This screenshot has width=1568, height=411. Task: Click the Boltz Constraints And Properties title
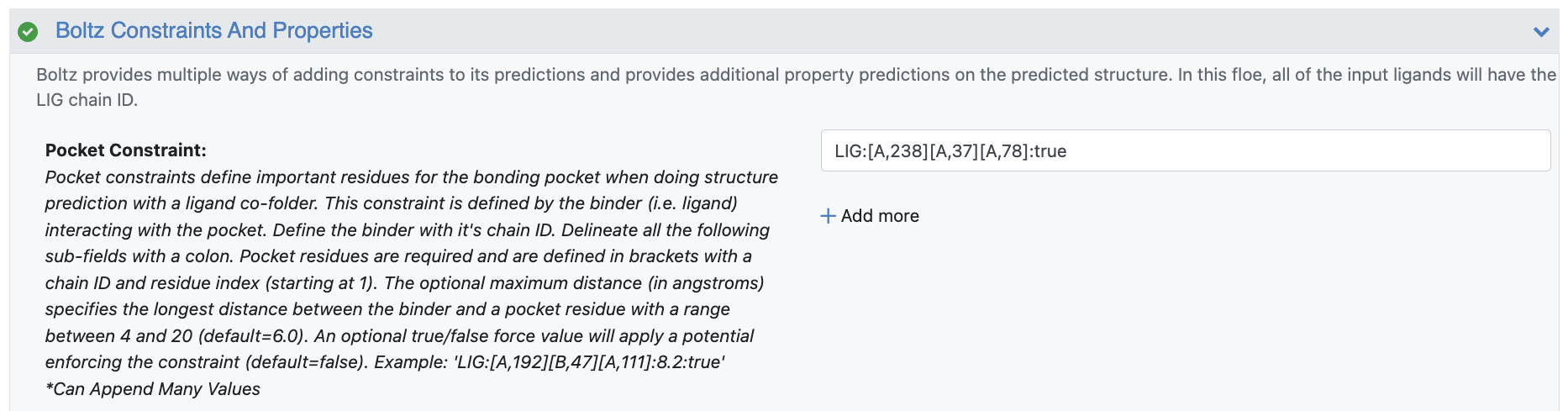[213, 31]
